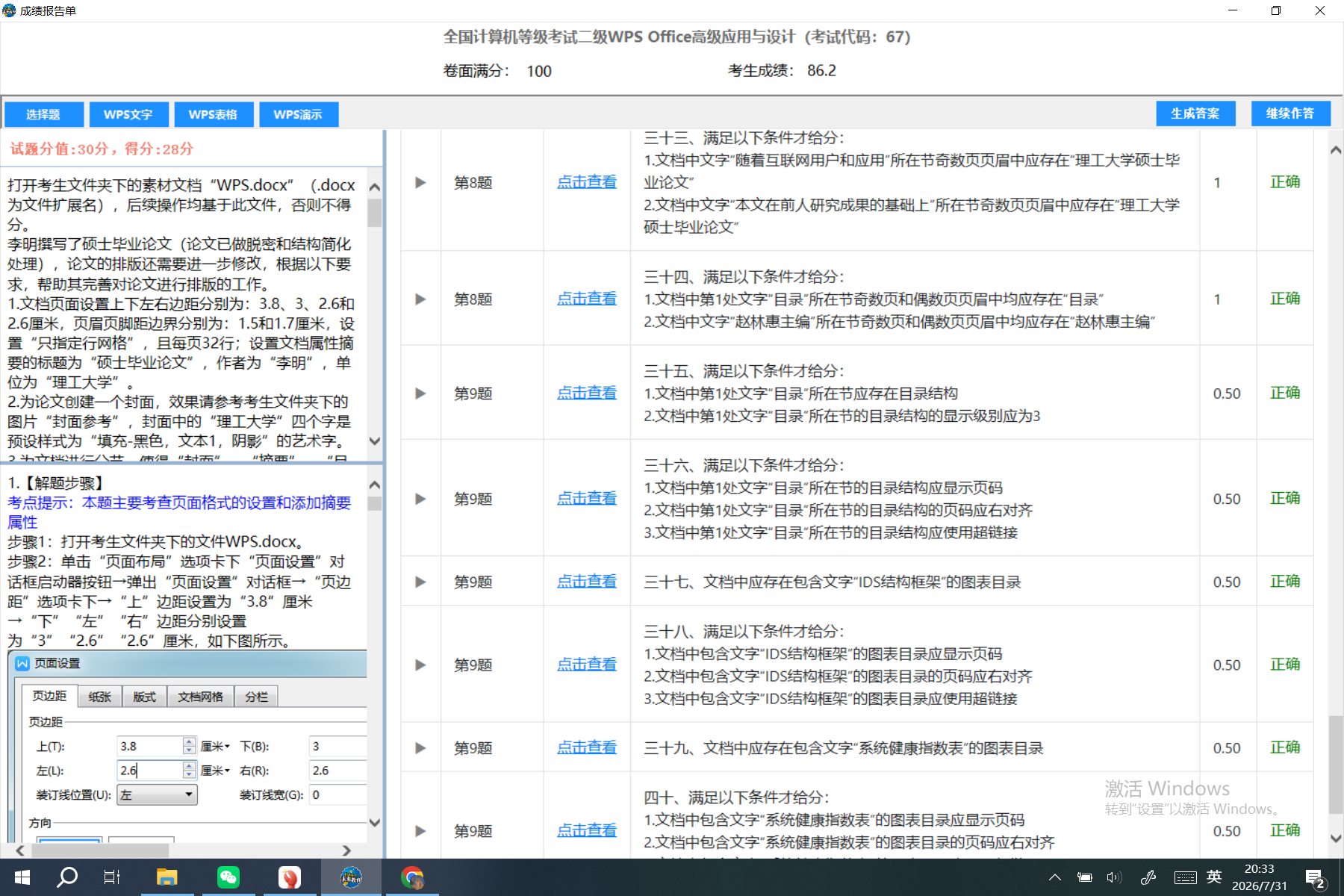This screenshot has height=896, width=1344.
Task: Switch to the 选择题 tab
Action: click(43, 114)
